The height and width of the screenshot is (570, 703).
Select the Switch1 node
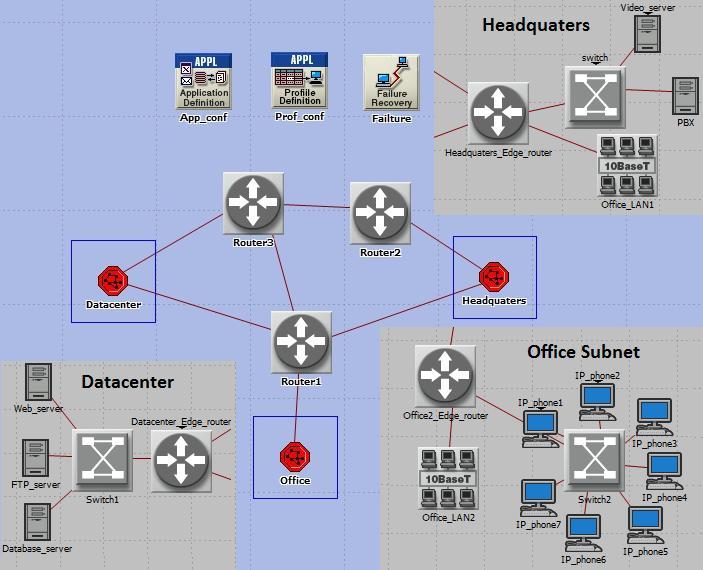coord(102,461)
